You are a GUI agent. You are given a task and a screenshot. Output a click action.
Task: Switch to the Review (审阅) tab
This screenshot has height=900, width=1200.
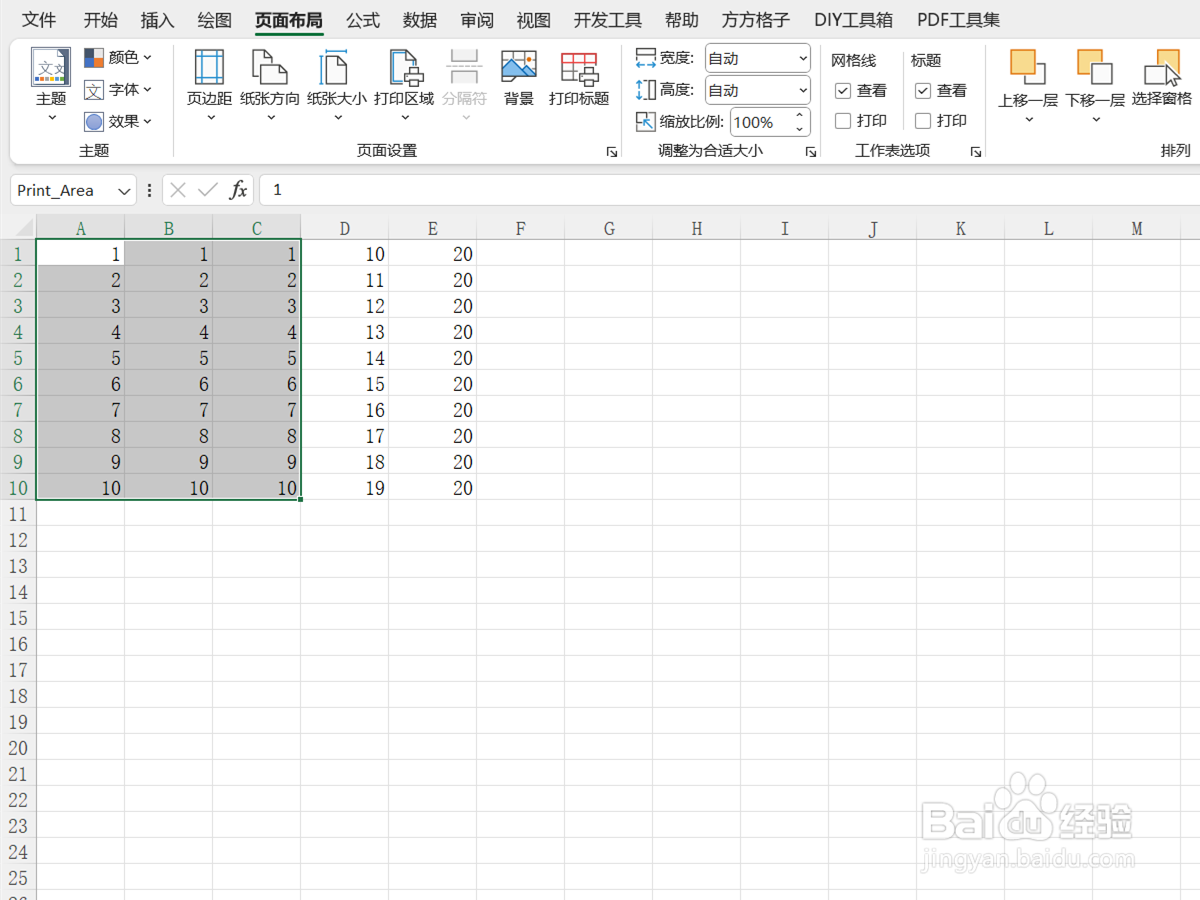click(x=477, y=20)
